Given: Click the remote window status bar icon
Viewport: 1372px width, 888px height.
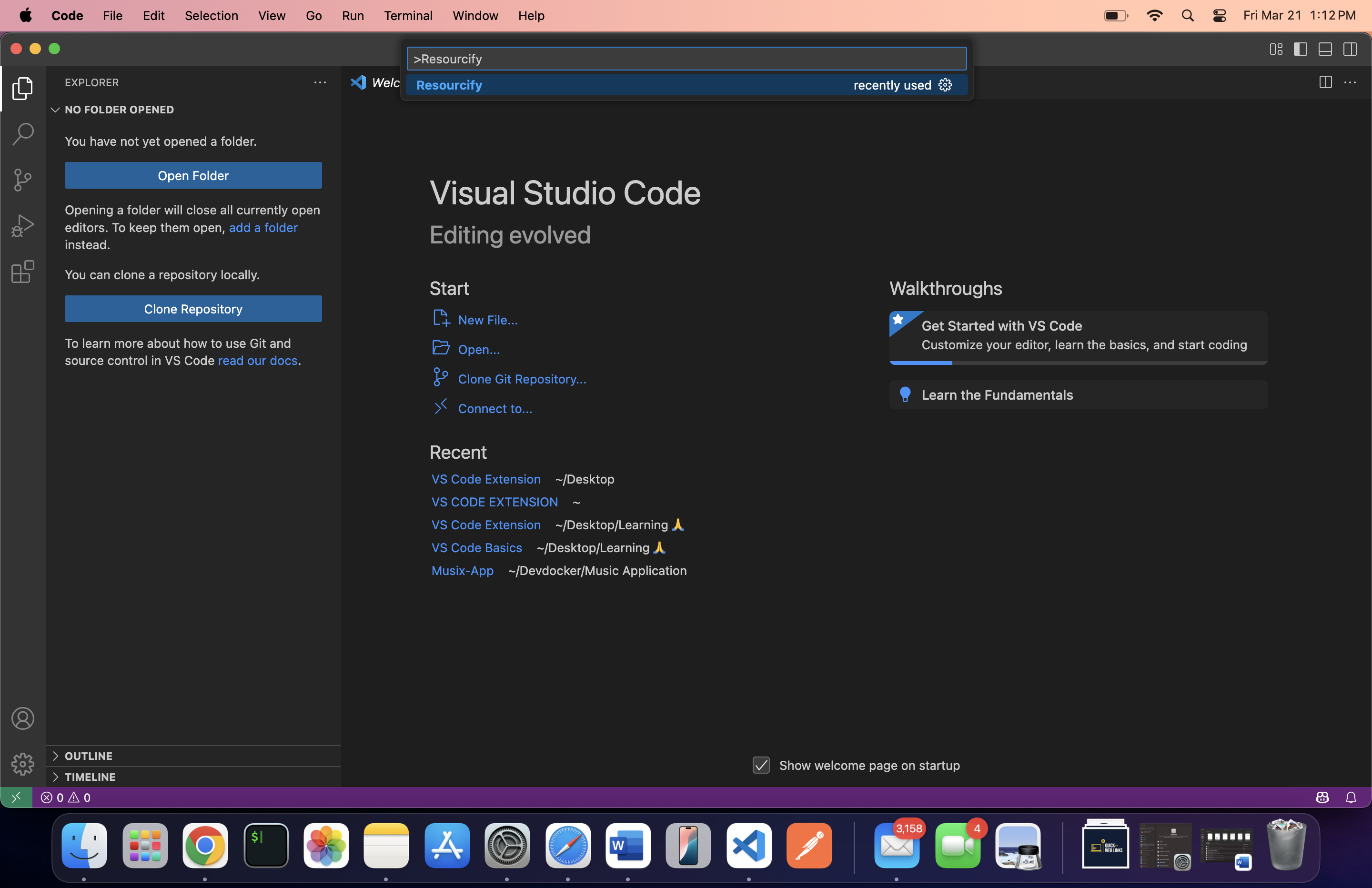Looking at the screenshot, I should click(x=16, y=797).
